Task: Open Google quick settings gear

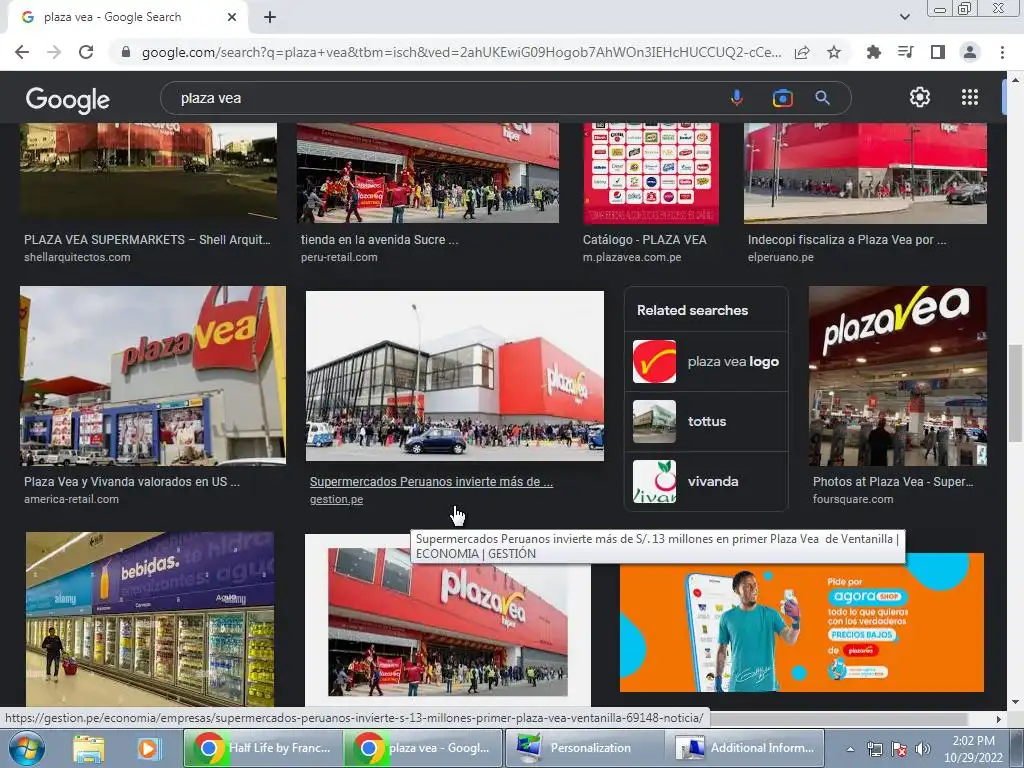Action: 920,97
